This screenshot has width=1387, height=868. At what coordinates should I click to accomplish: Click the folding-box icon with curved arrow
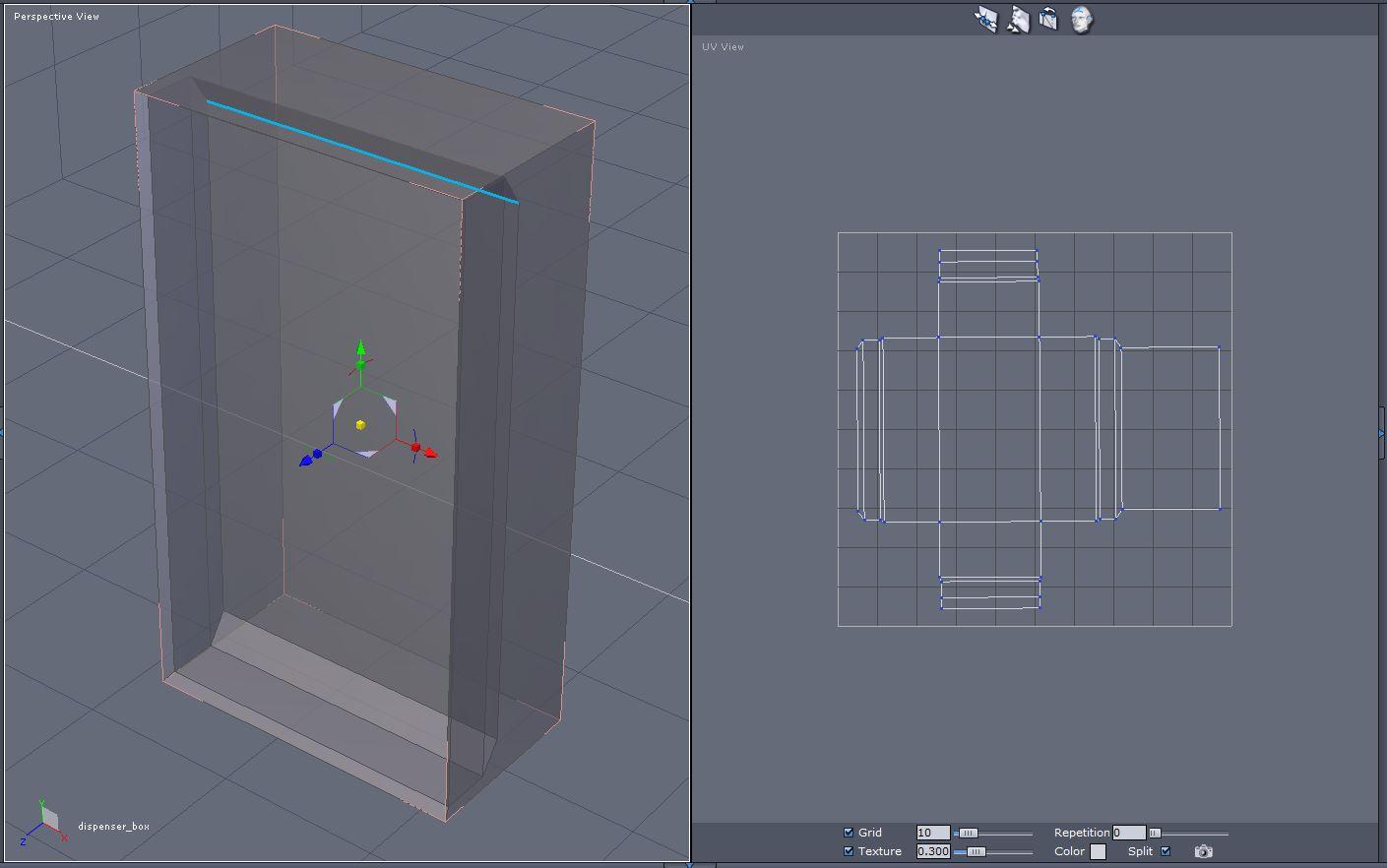(x=1048, y=20)
